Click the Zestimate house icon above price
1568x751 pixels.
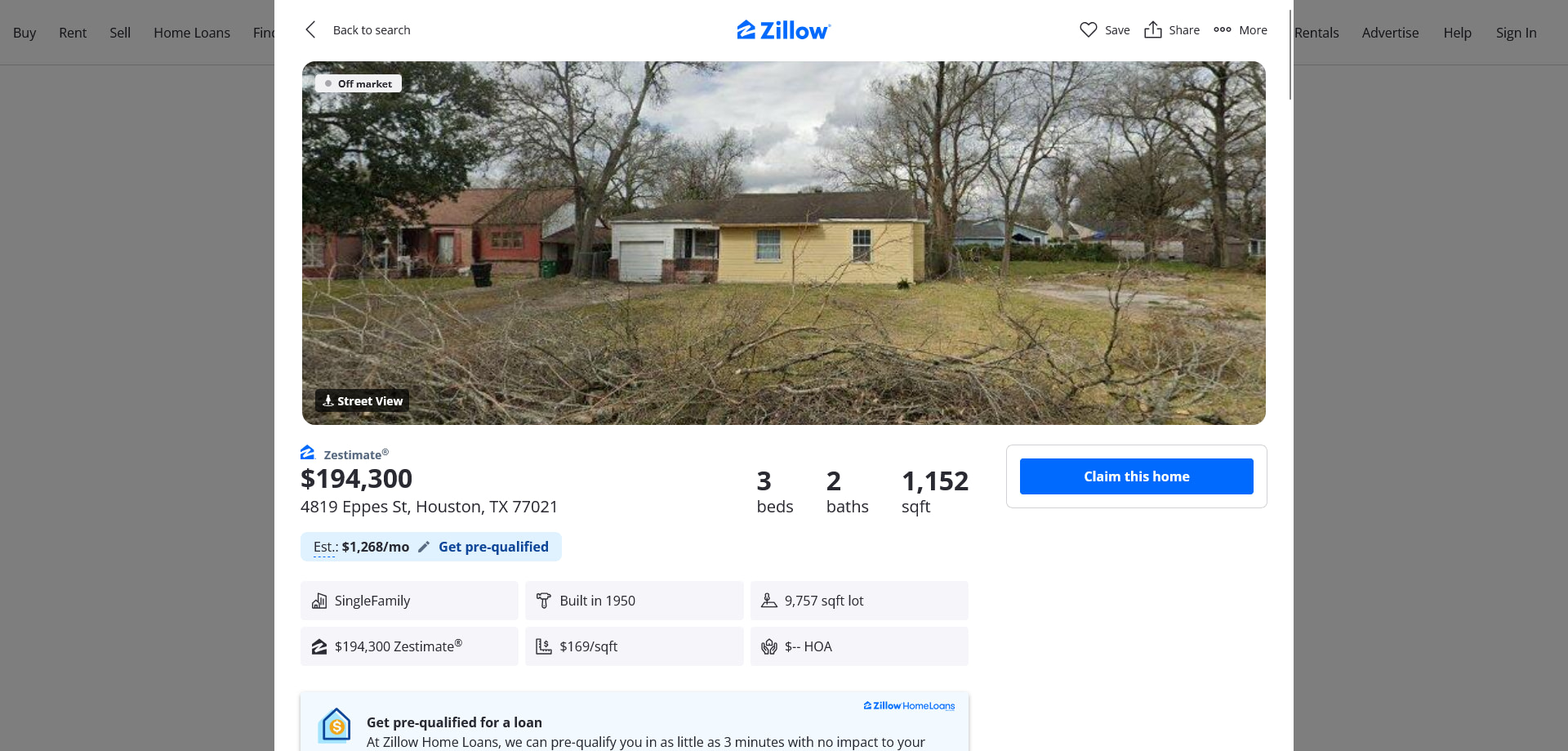click(307, 452)
